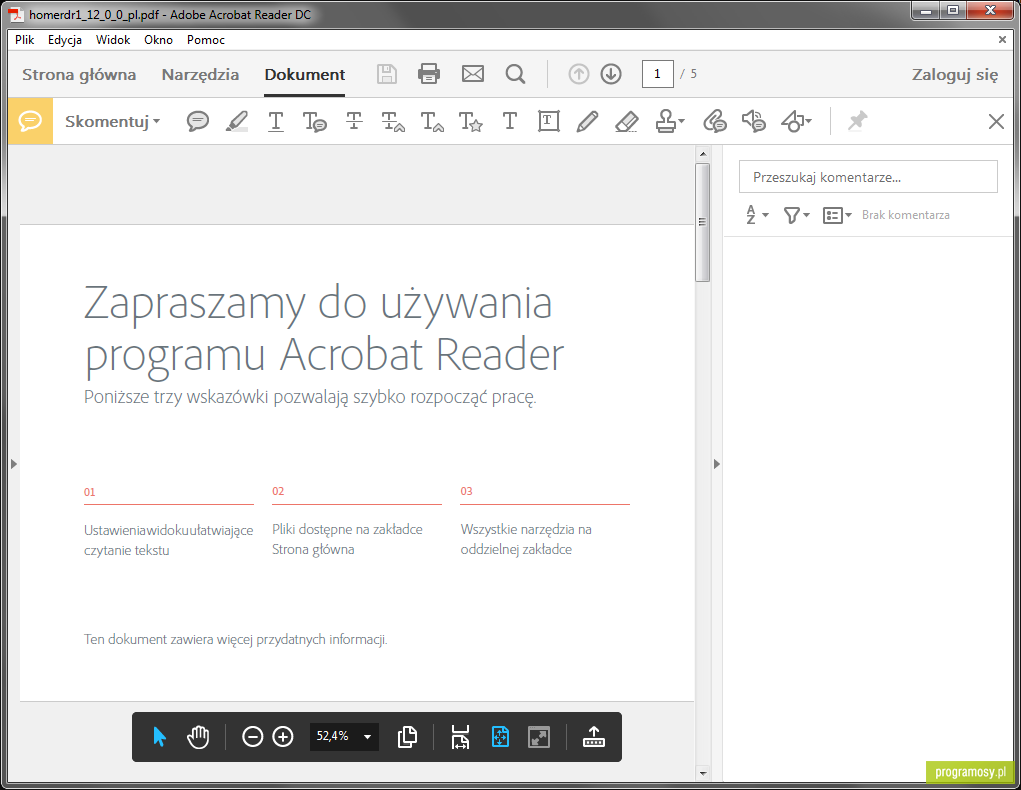
Task: Go to next page with the down arrow
Action: pos(611,74)
